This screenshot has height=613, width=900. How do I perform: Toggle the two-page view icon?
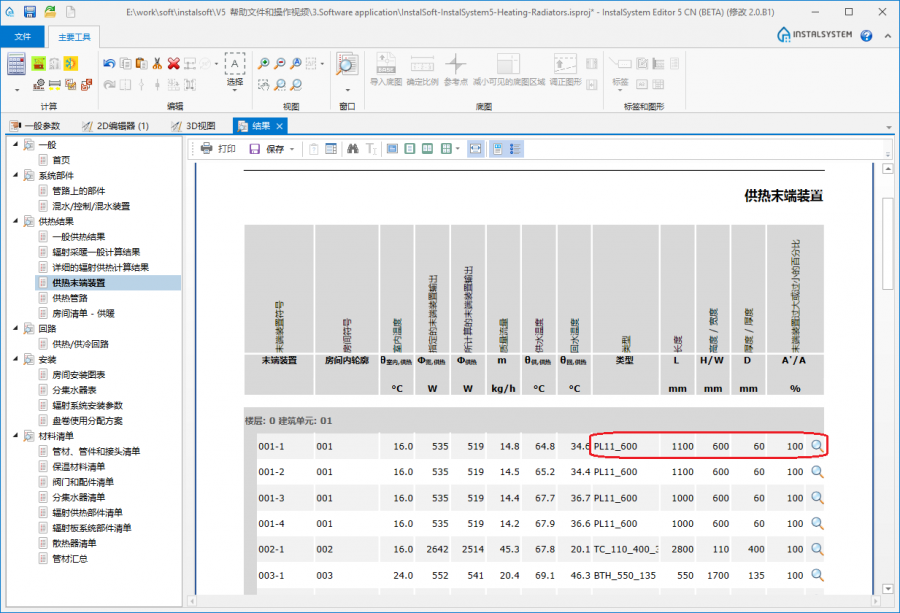pos(427,149)
